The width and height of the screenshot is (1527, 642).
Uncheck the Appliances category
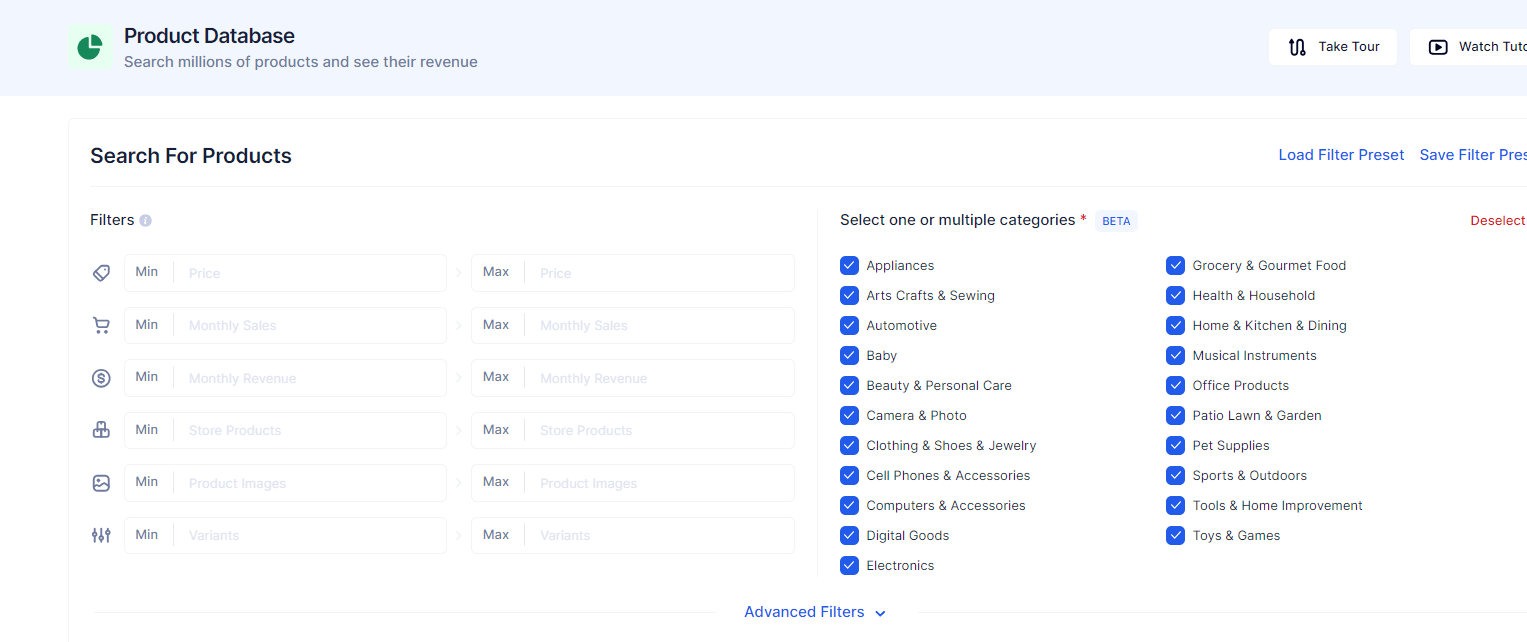point(849,265)
